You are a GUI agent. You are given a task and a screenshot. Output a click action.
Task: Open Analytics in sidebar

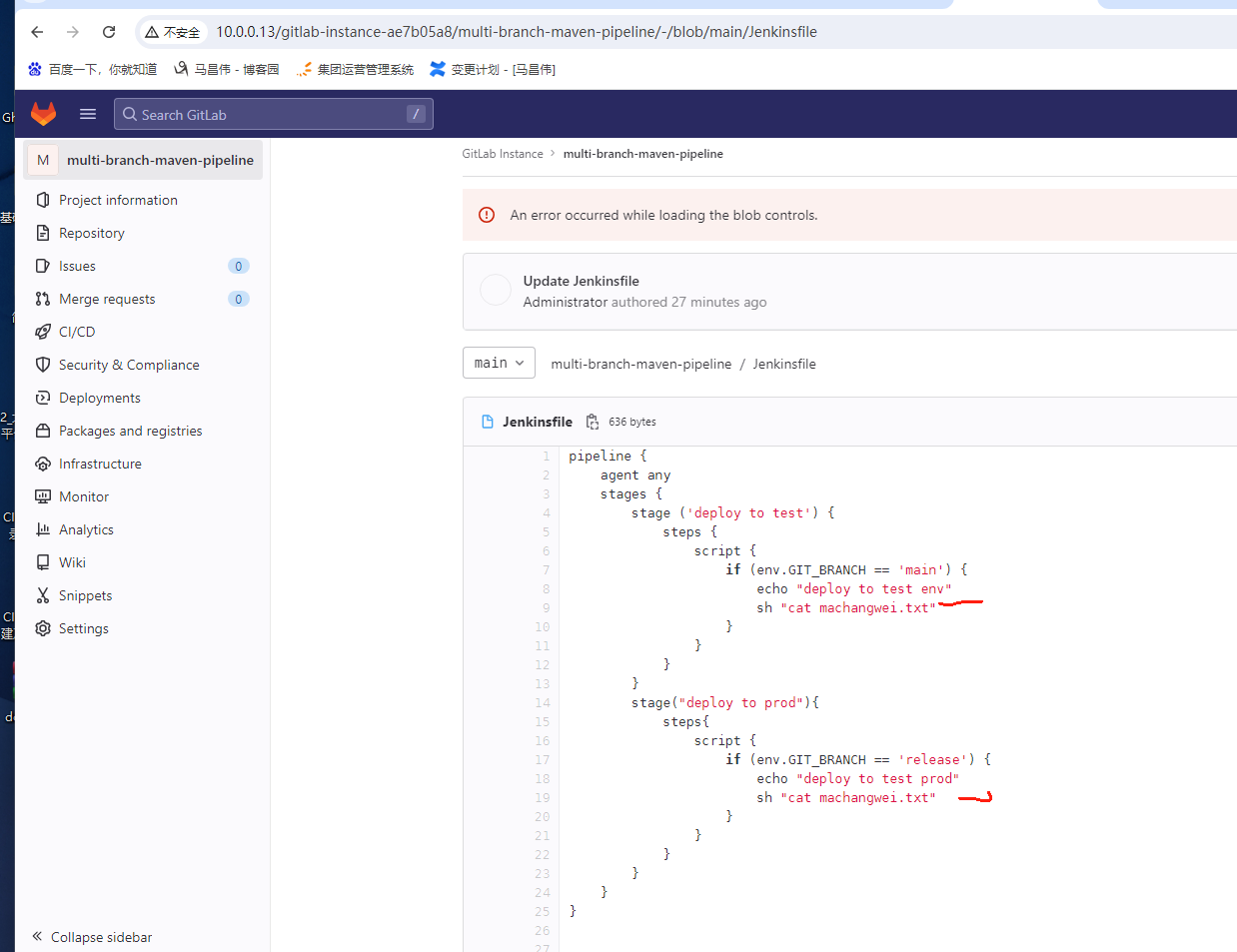click(86, 529)
